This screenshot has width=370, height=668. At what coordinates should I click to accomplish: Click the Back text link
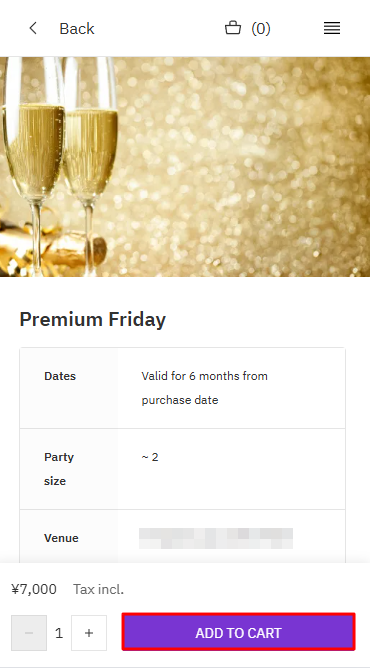tap(77, 29)
